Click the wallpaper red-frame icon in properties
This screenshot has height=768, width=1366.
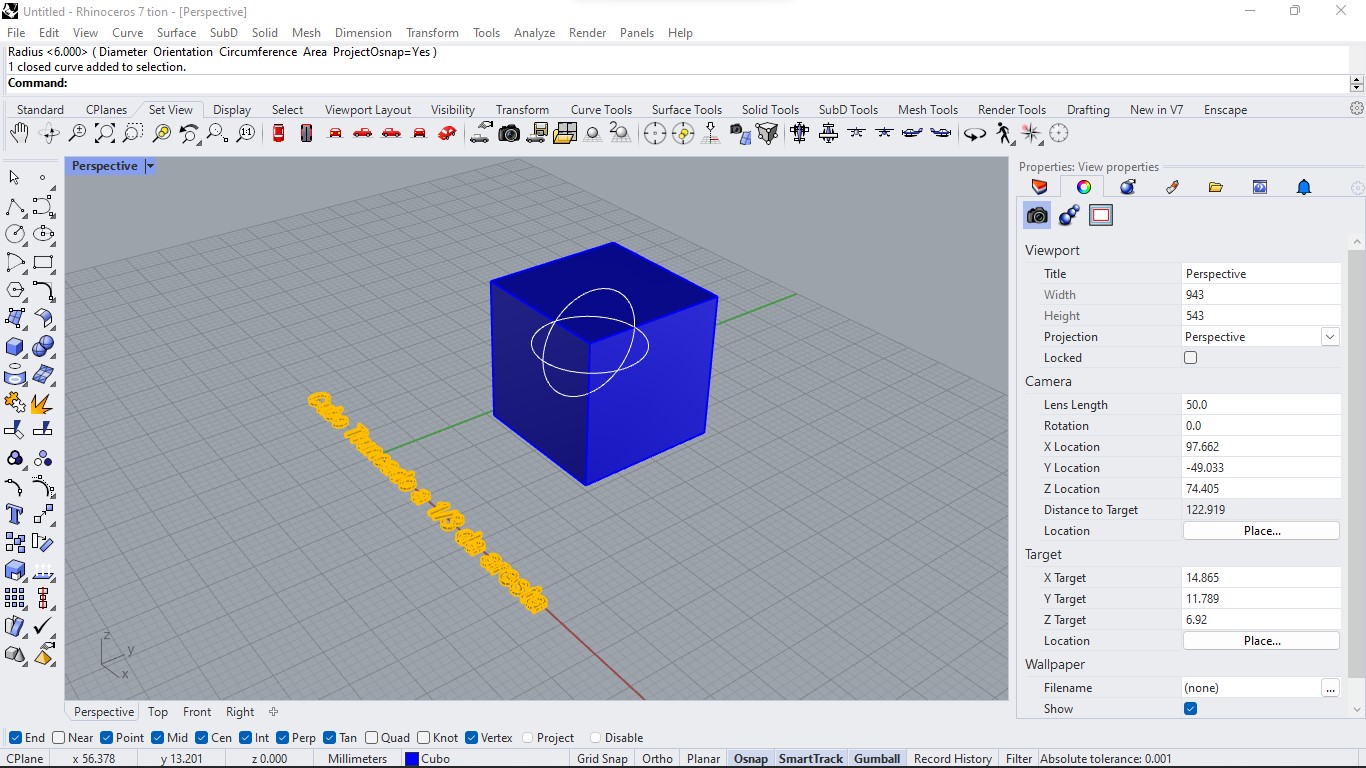pos(1101,215)
